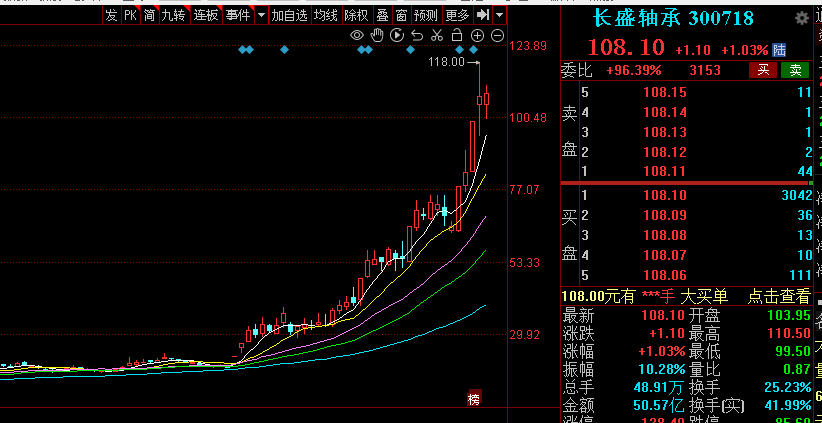Click the 振幅 value 10.28%
The image size is (822, 423).
[663, 370]
